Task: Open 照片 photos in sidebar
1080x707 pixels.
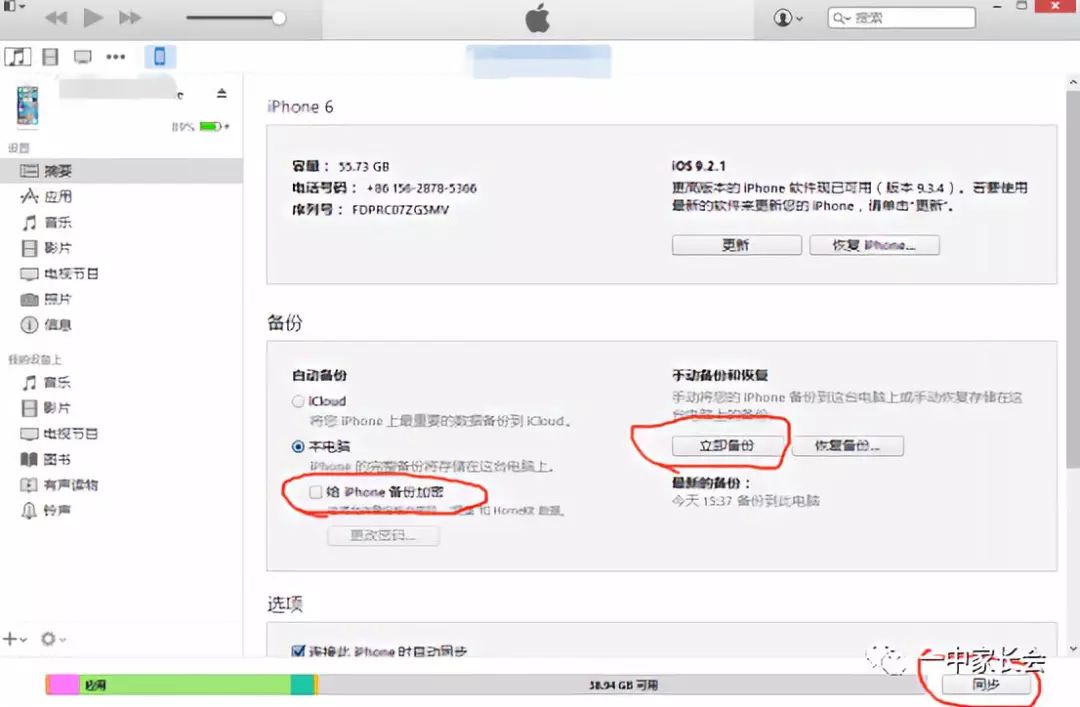Action: coord(47,299)
